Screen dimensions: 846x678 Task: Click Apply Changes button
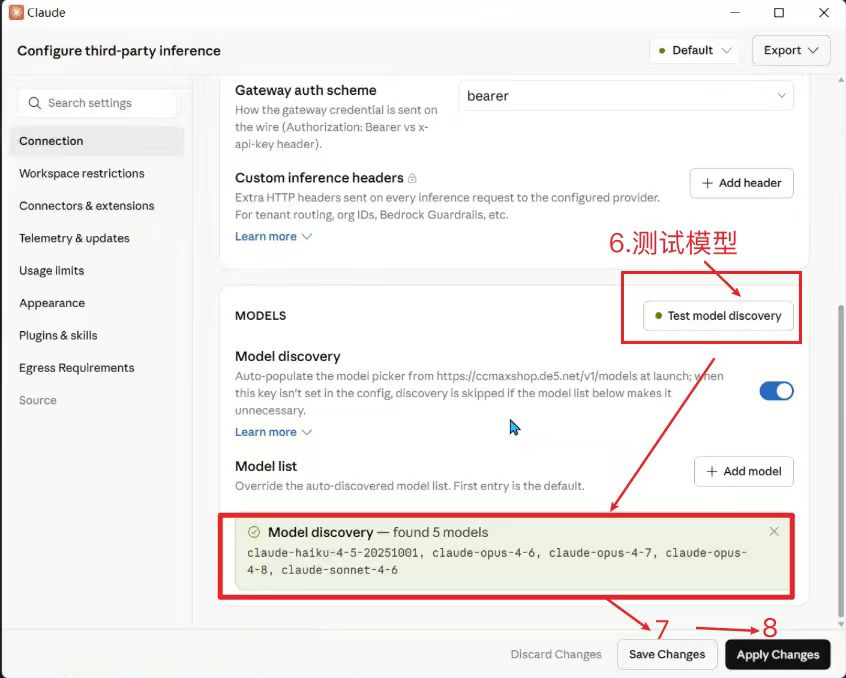point(777,654)
